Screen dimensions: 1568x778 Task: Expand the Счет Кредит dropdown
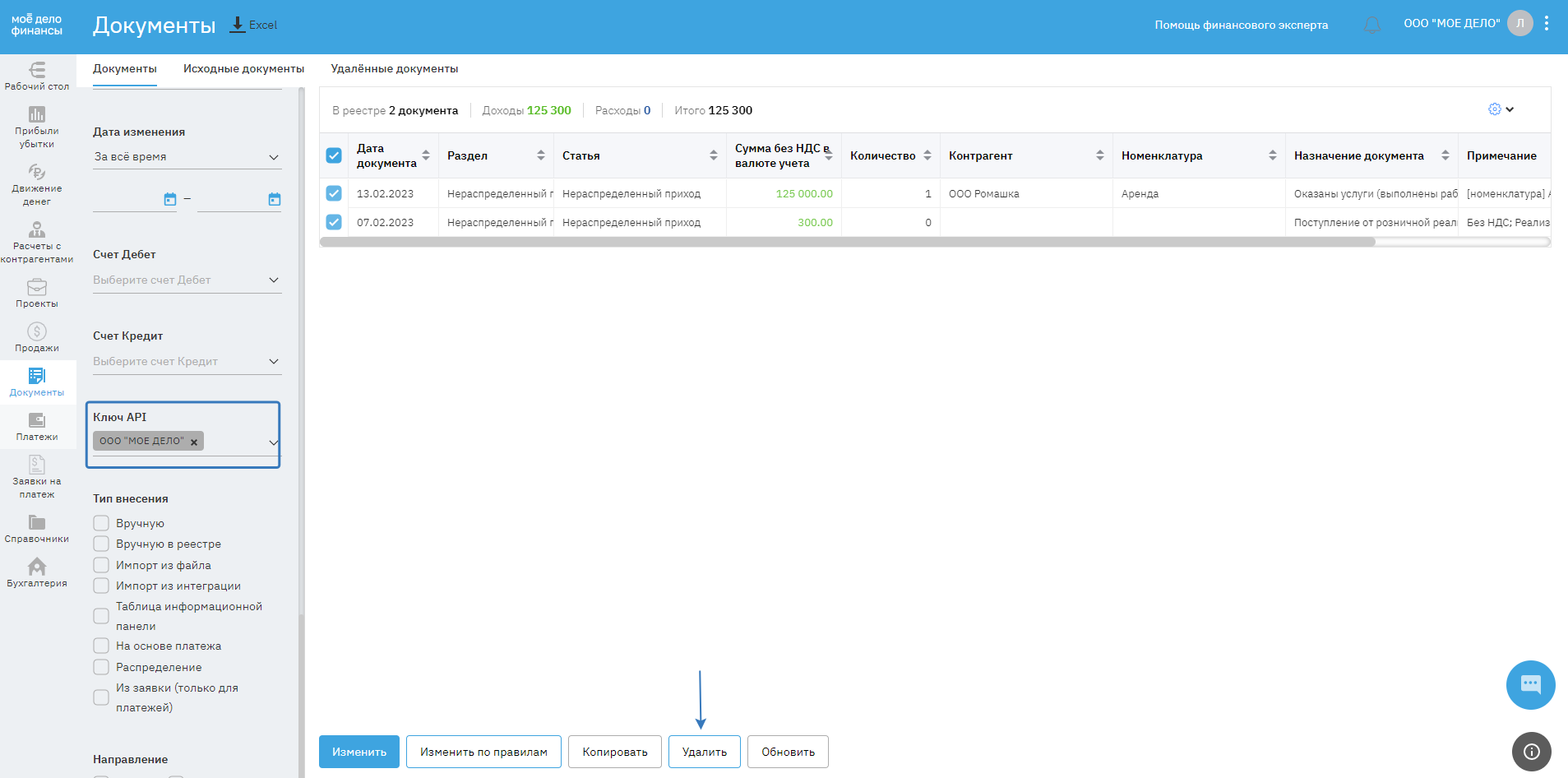tap(187, 362)
